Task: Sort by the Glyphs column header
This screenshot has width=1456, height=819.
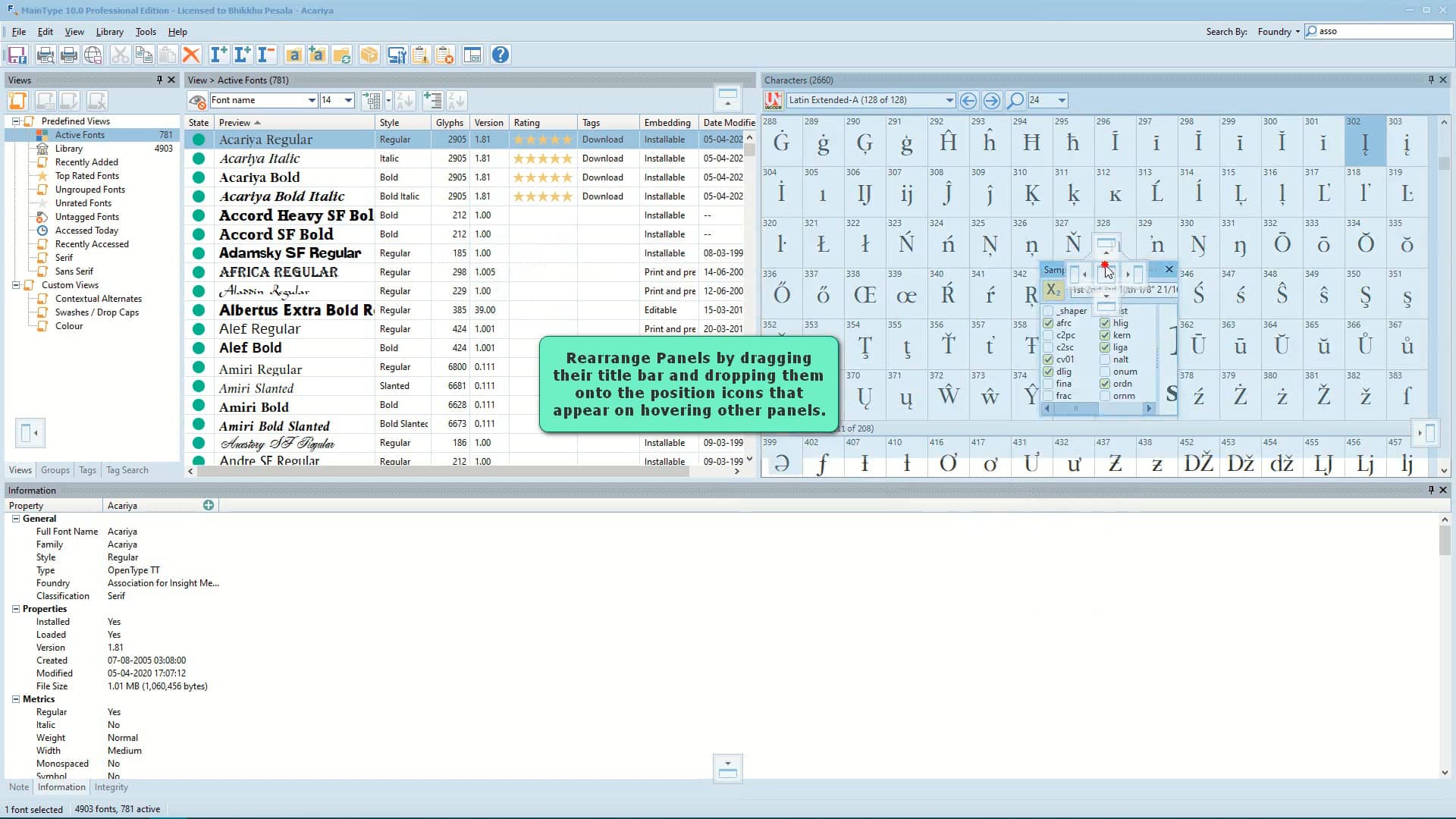Action: pyautogui.click(x=450, y=123)
